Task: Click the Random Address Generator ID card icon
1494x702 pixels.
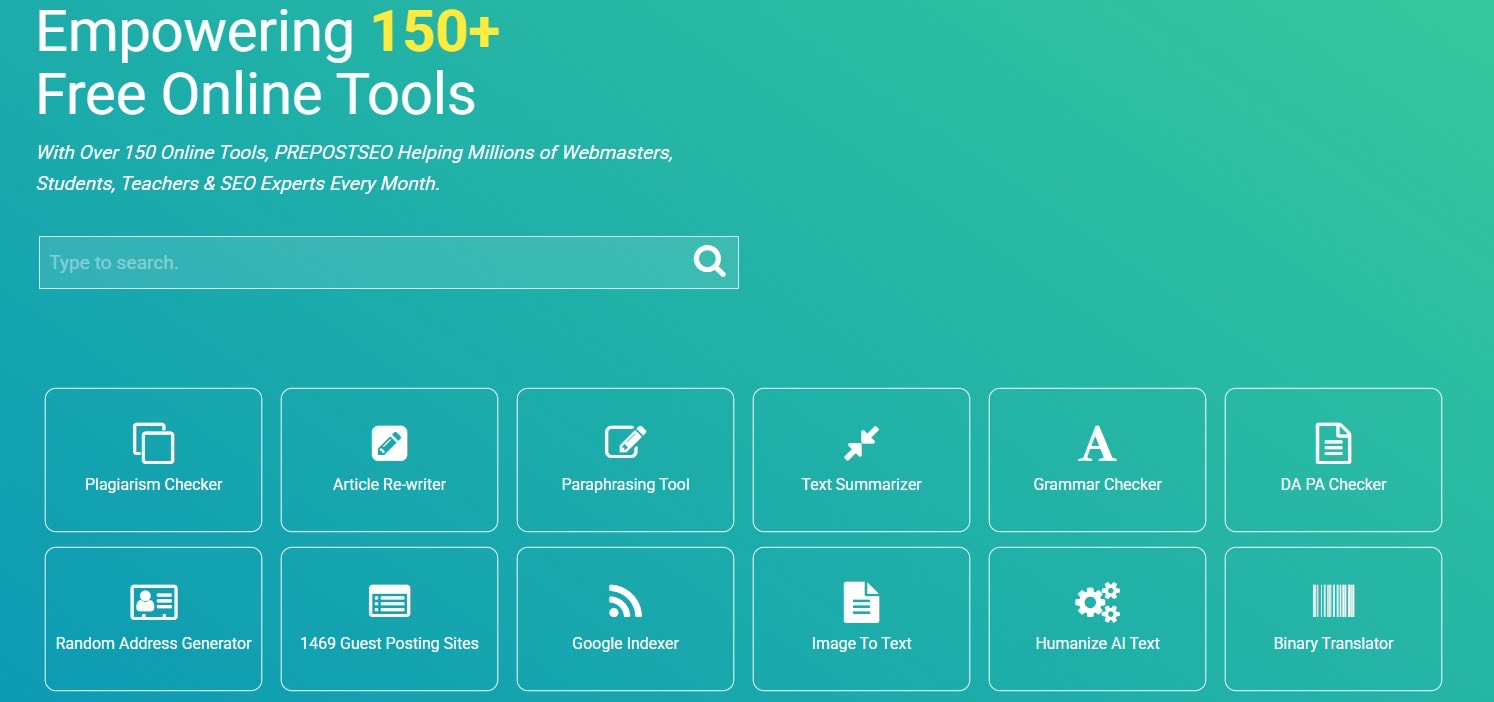Action: (x=153, y=602)
